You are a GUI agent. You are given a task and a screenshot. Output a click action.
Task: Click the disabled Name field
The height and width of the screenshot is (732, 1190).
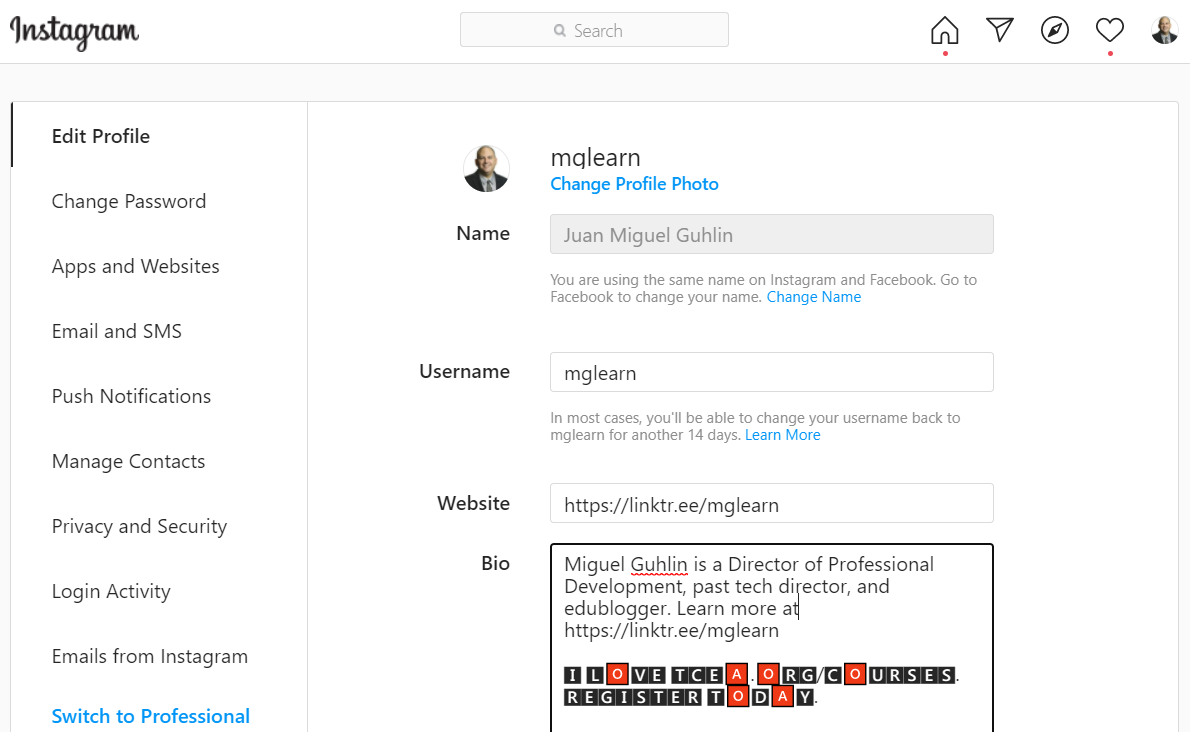[772, 234]
